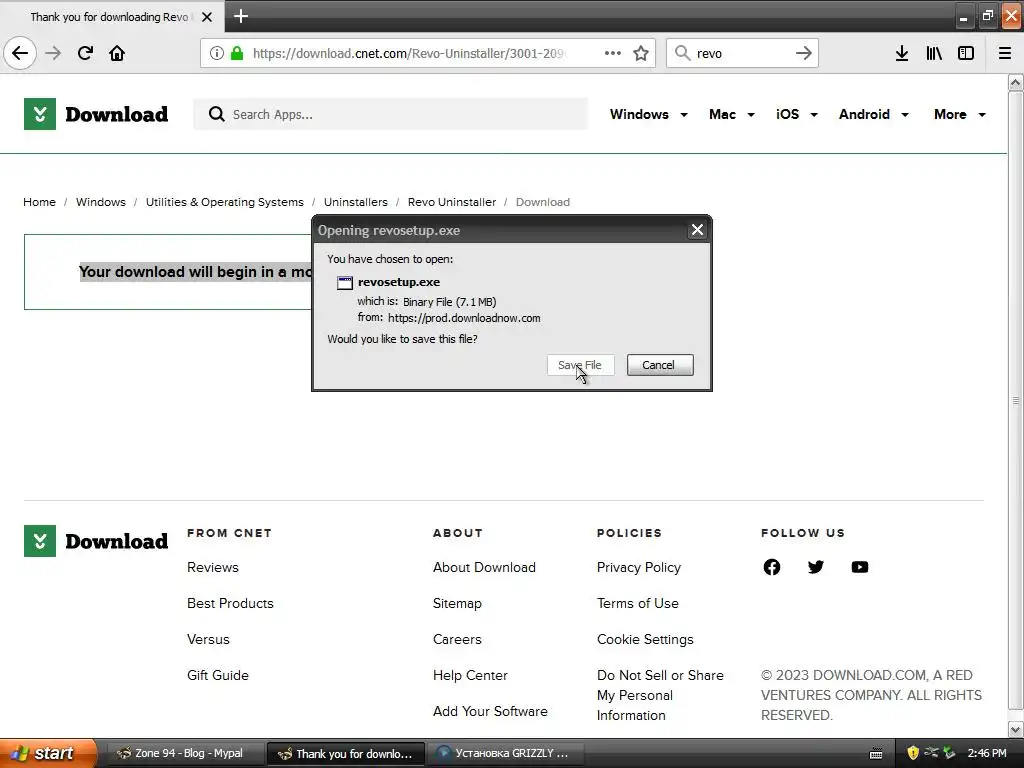Click the footer green Download logo icon
The height and width of the screenshot is (768, 1024).
tap(40, 541)
